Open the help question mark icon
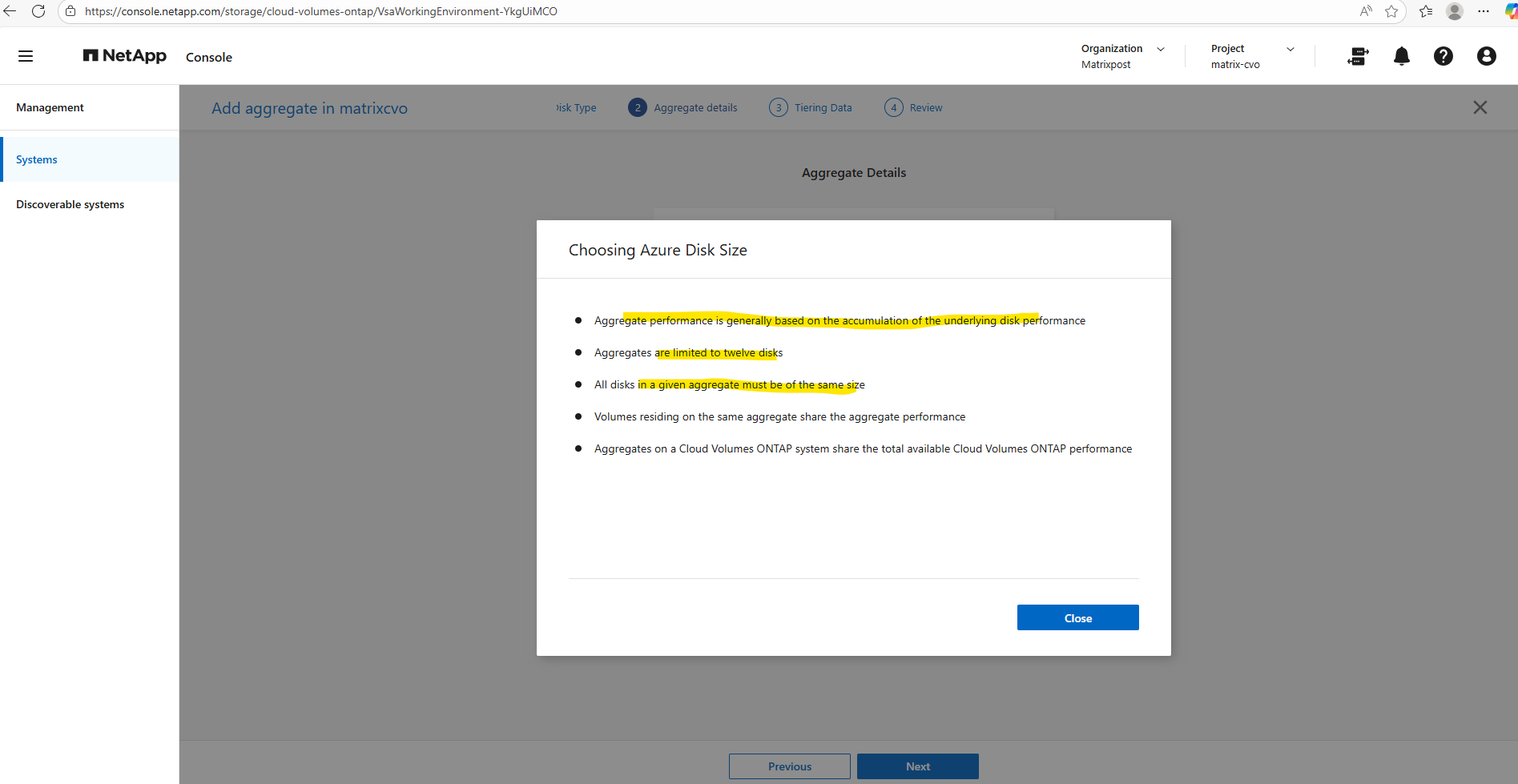The height and width of the screenshot is (784, 1518). (x=1444, y=56)
